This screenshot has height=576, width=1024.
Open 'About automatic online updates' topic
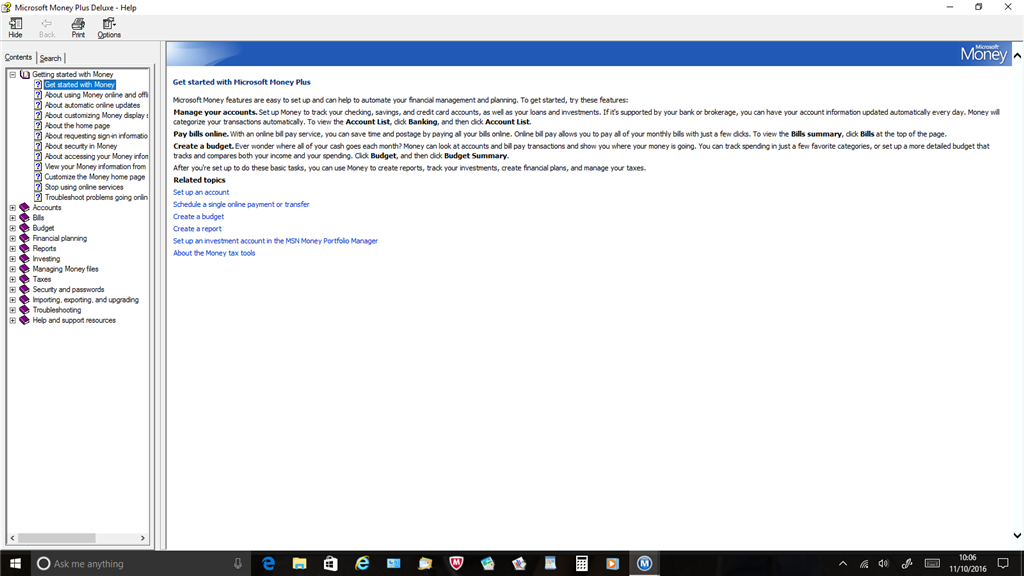click(x=92, y=105)
